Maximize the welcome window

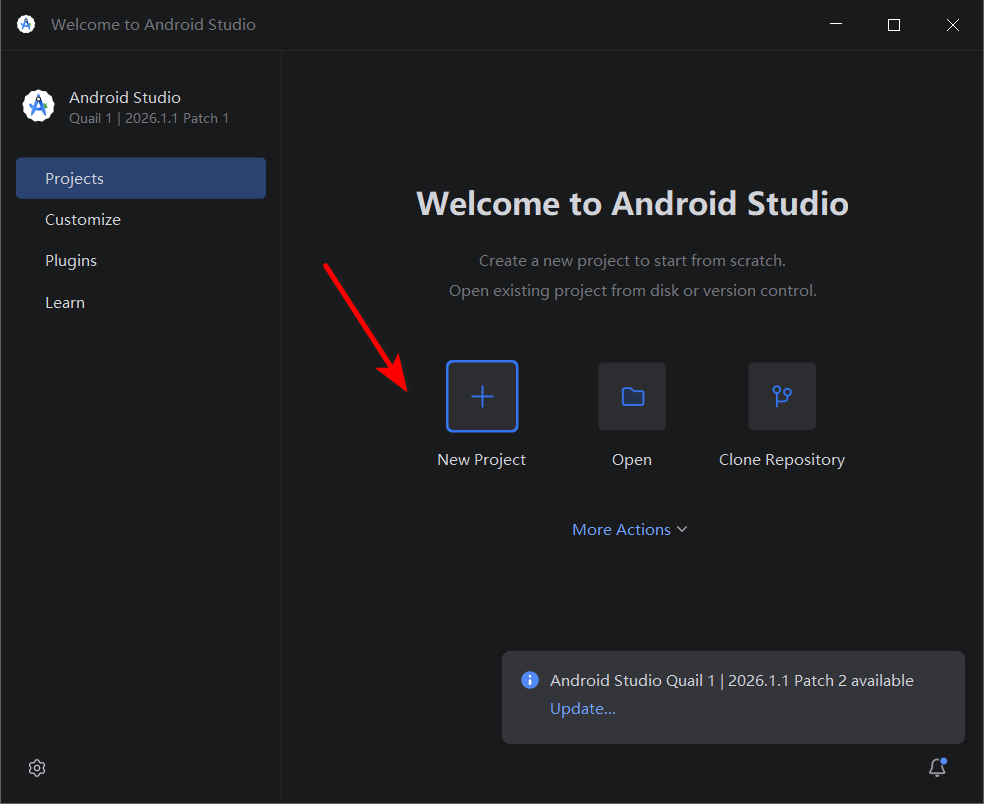pos(894,24)
